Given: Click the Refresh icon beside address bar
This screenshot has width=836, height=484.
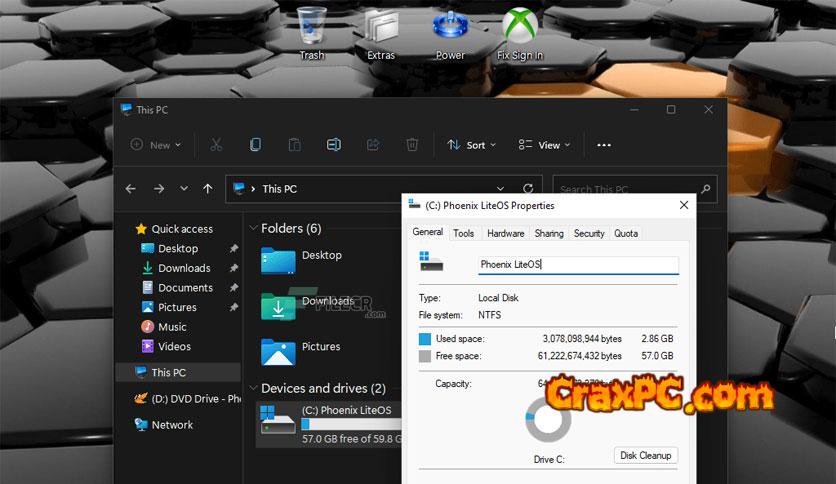Looking at the screenshot, I should point(528,189).
